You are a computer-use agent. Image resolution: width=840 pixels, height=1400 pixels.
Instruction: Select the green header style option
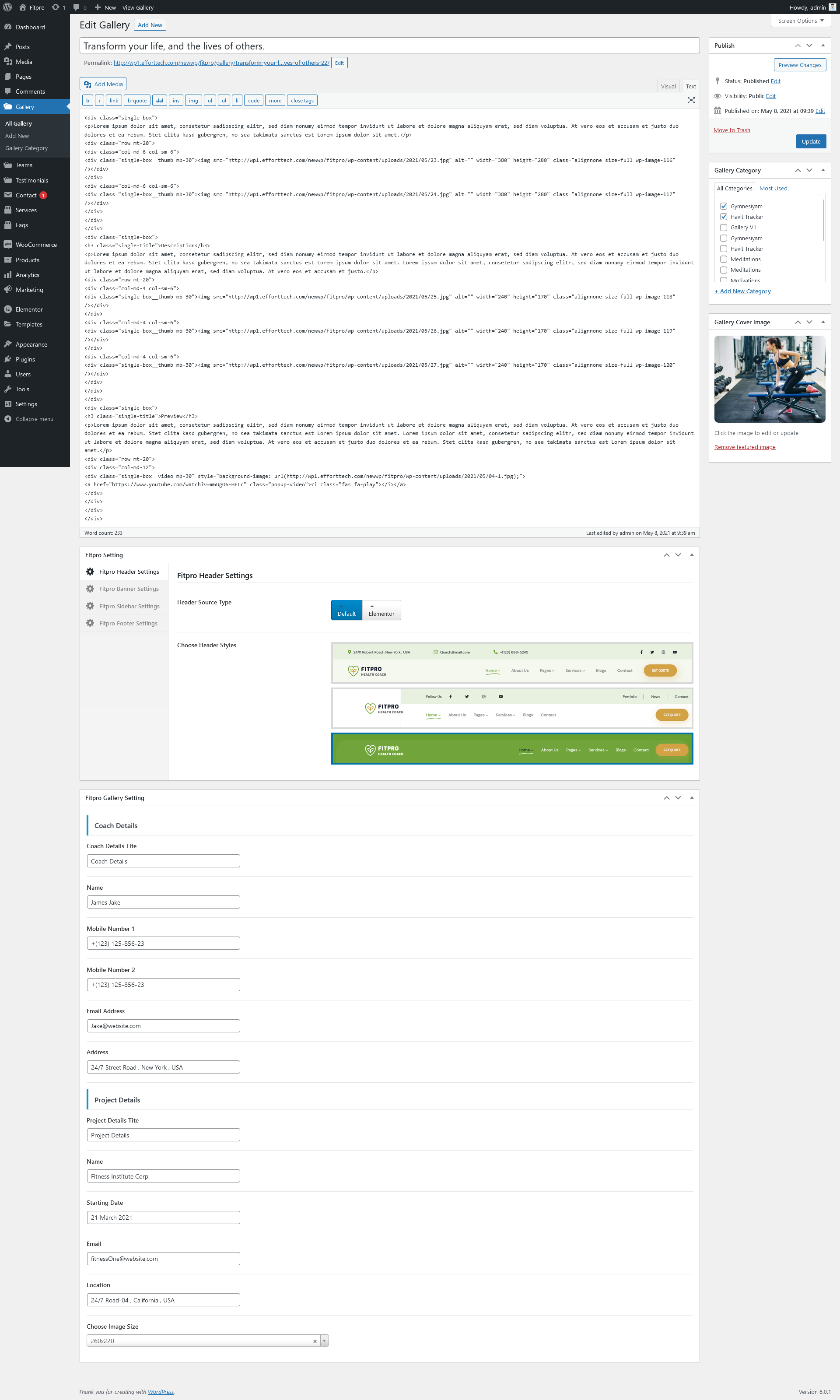point(512,748)
